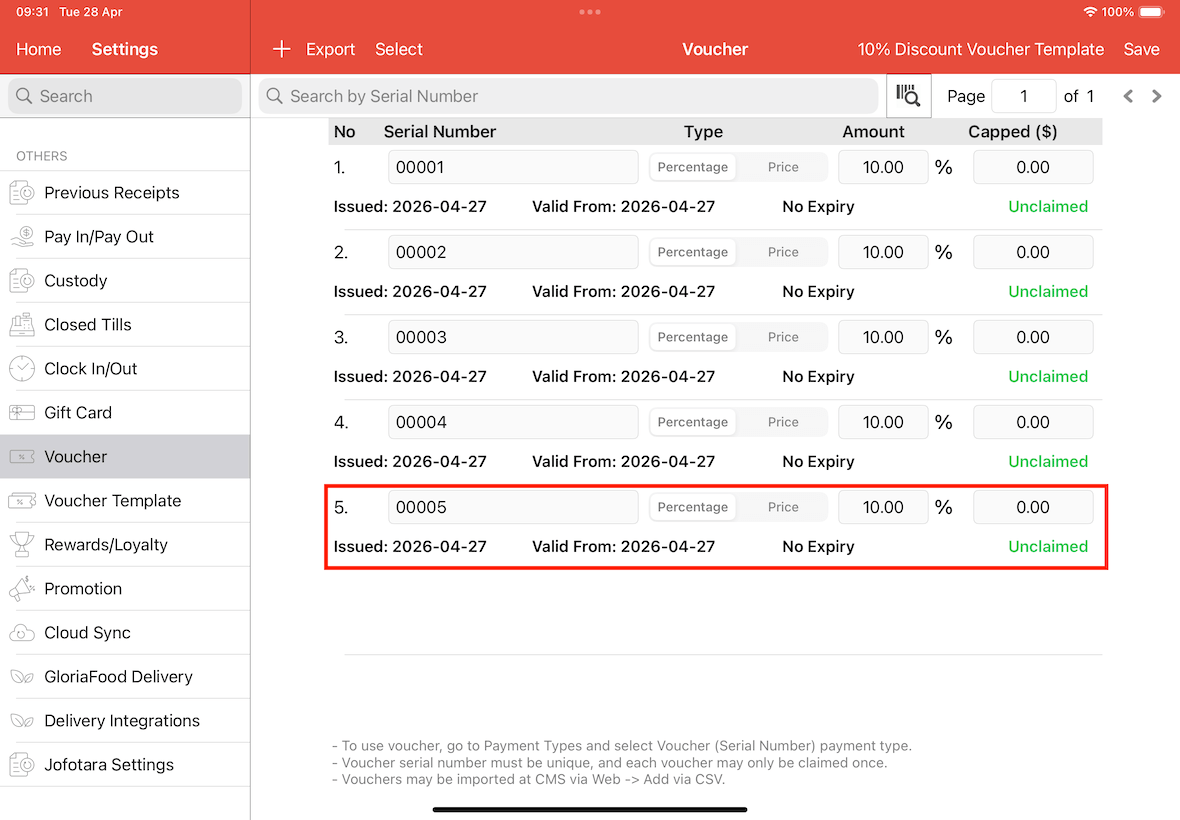Tap the three-dot multitasking indicator

[x=590, y=12]
